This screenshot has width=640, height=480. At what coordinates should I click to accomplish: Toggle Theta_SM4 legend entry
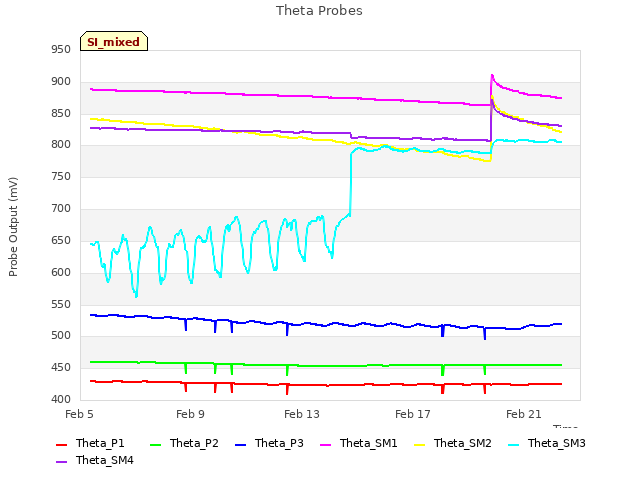(95, 460)
